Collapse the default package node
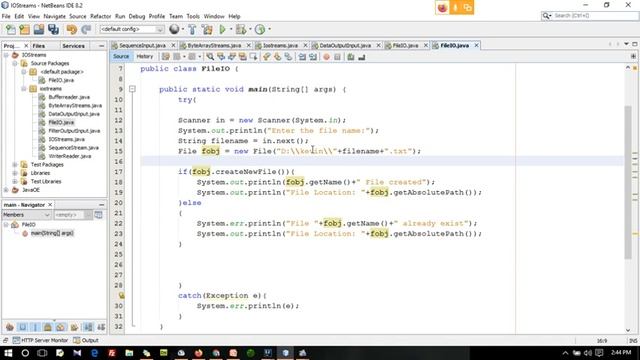This screenshot has width=640, height=360. pos(24,72)
